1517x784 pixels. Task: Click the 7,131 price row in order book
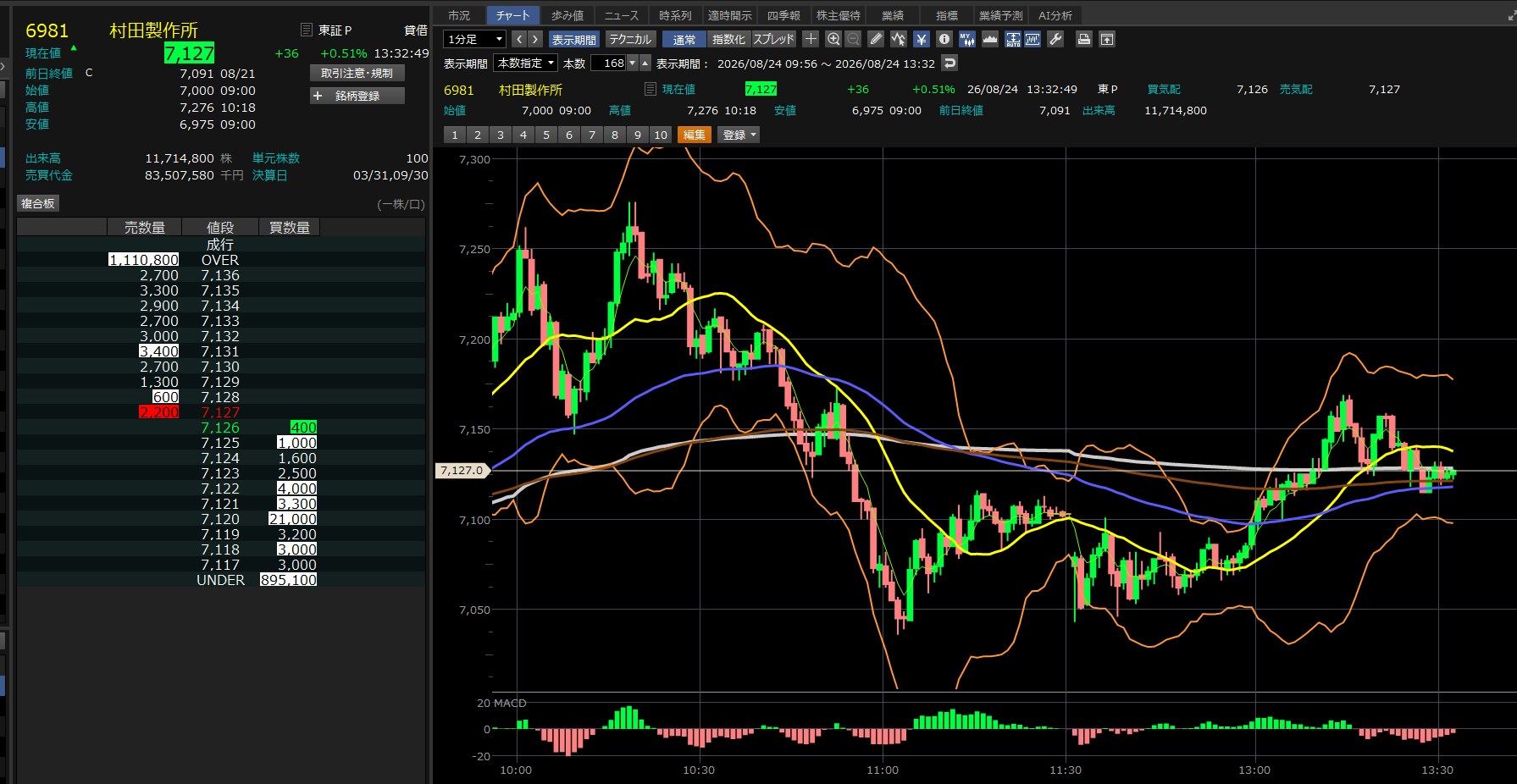(221, 351)
